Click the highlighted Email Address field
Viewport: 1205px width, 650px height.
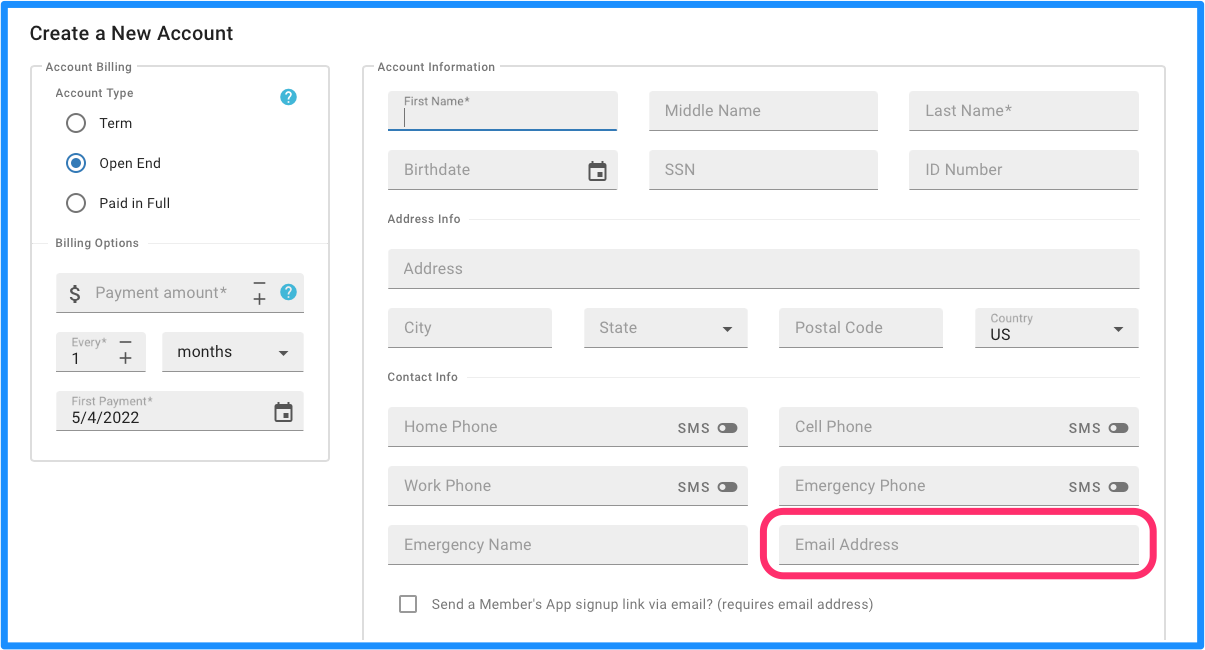click(x=958, y=544)
